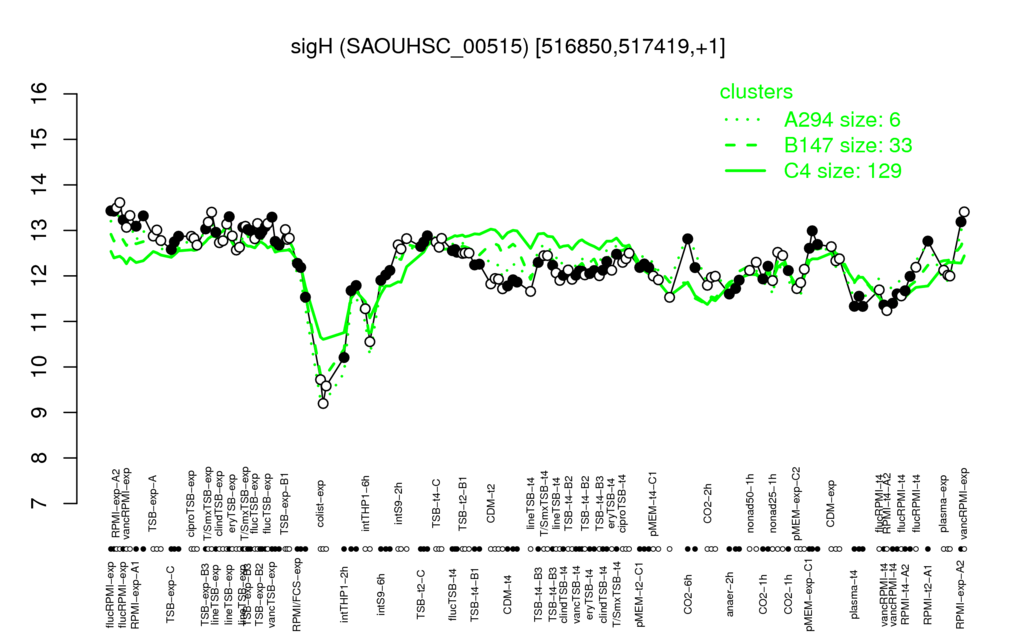This screenshot has width=1024, height=640.
Task: Select legend entry 'B147 size: 33'
Action: click(x=848, y=145)
